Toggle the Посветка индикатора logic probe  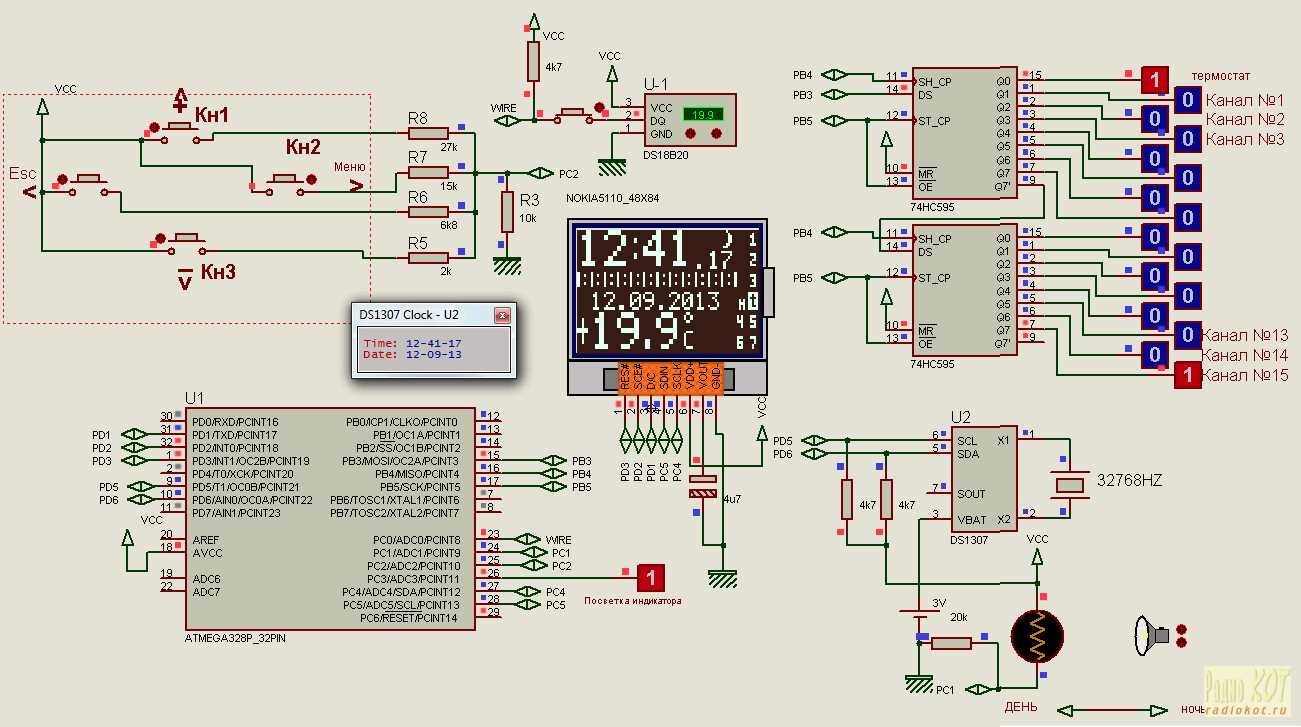click(x=650, y=578)
